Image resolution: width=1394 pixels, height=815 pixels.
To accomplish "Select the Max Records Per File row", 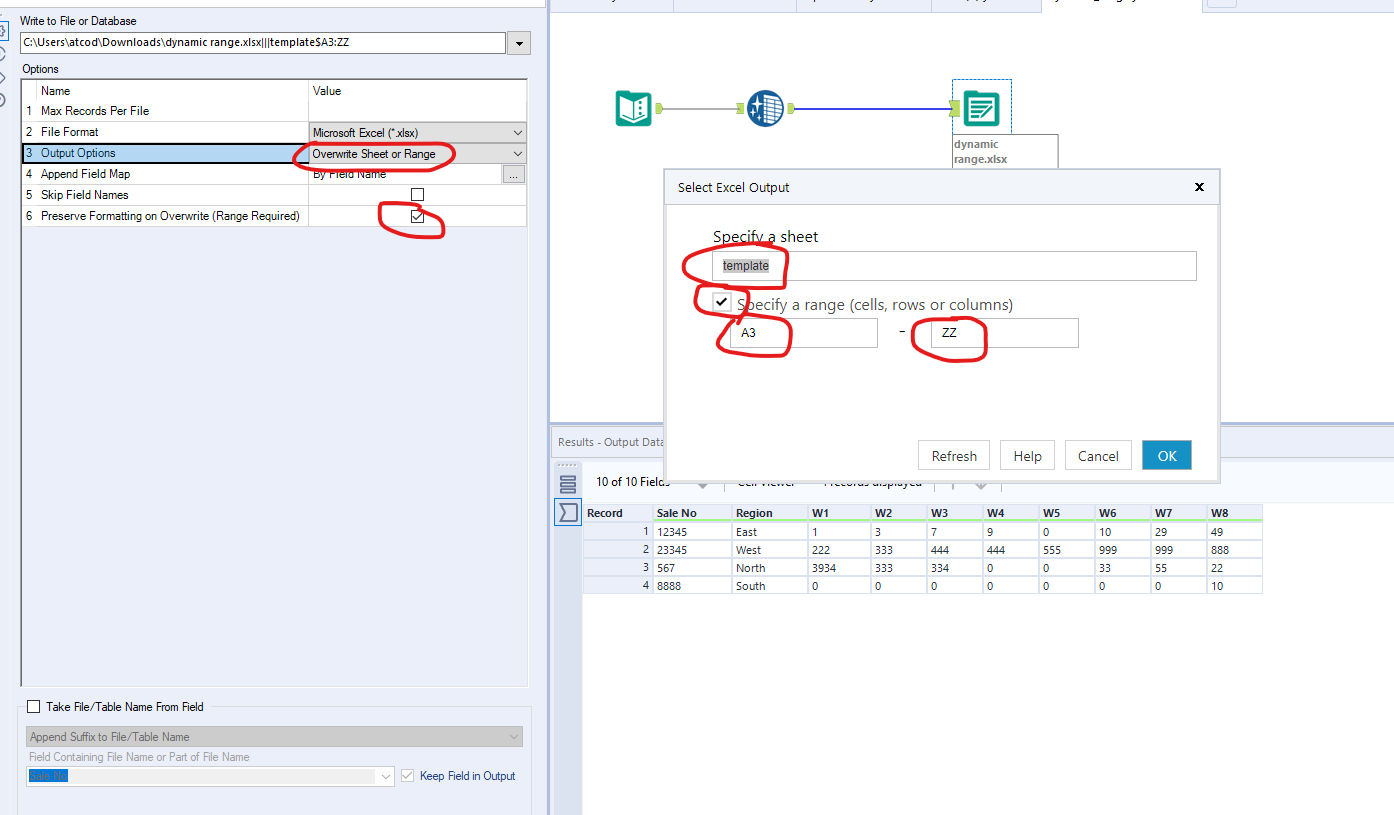I will click(x=274, y=111).
